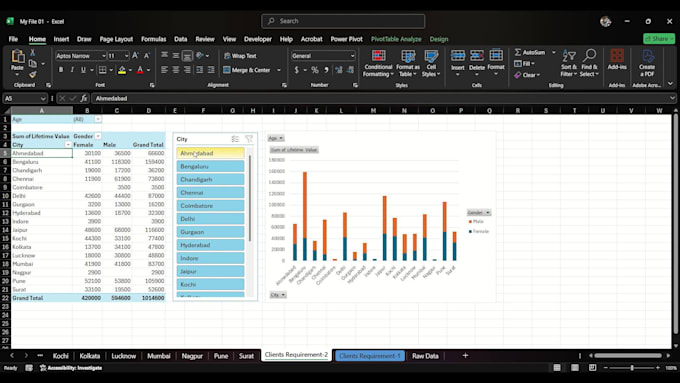Click Merge & Center button
The image size is (680, 383).
tap(247, 70)
